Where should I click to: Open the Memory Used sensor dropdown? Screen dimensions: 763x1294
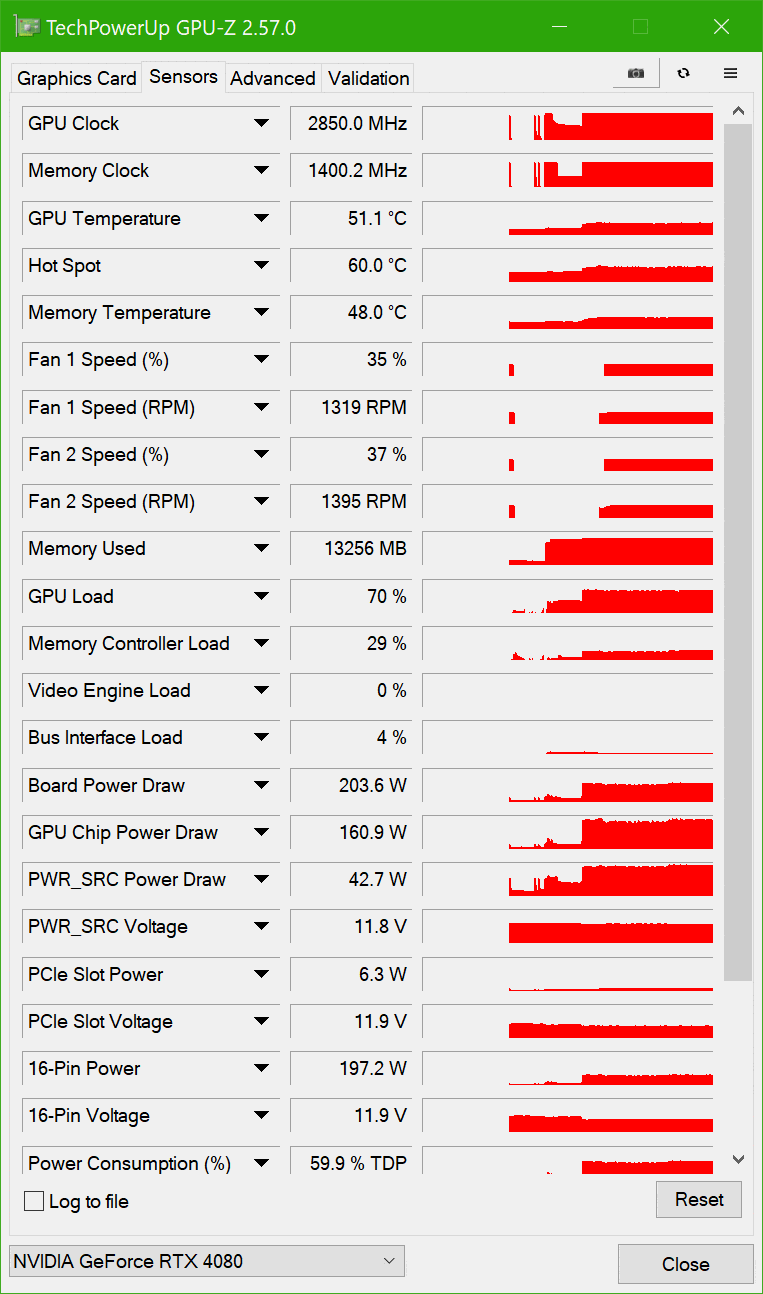pyautogui.click(x=261, y=548)
